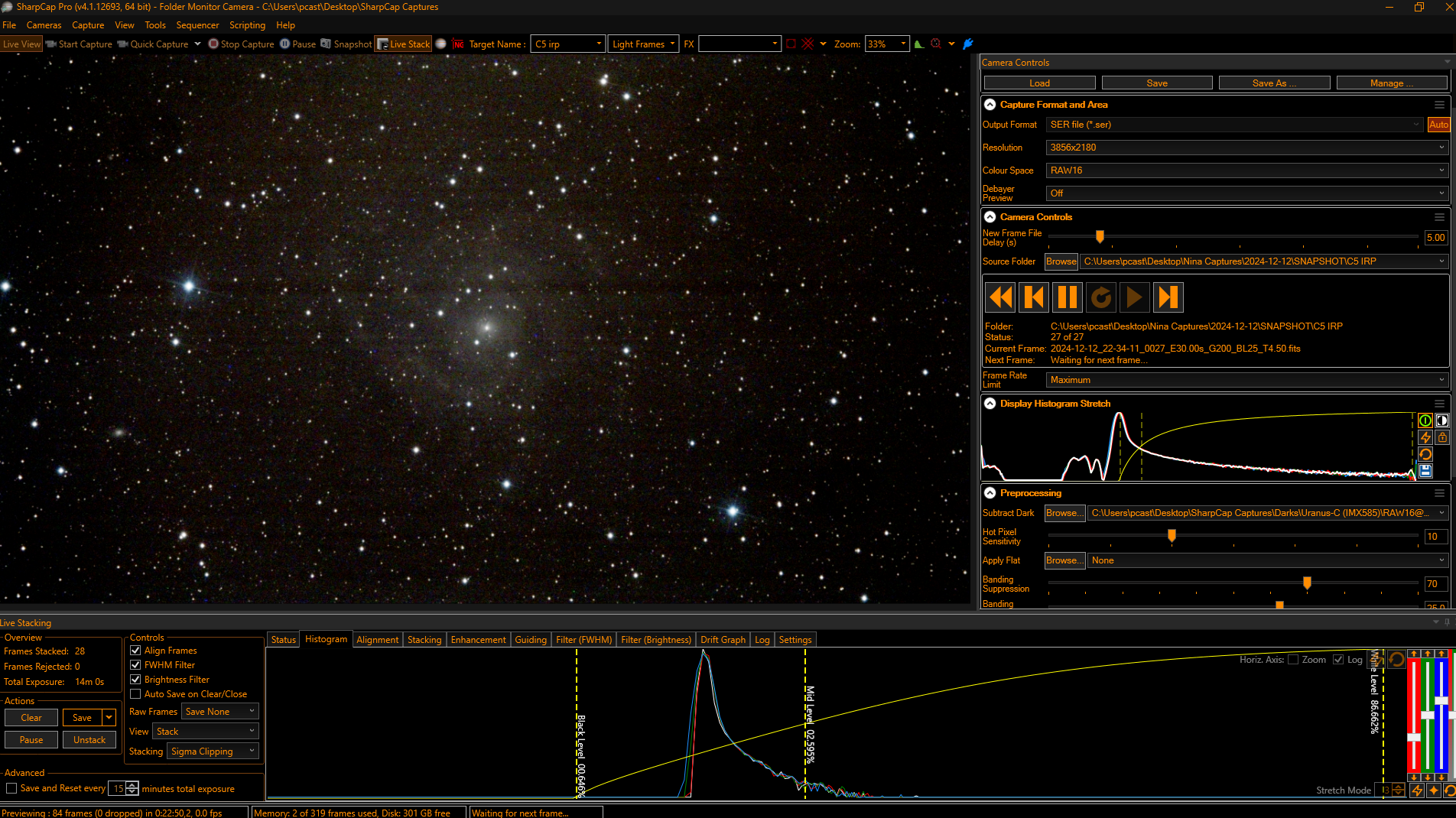Click the next frame skip button
Viewport: 1456px width, 818px height.
pyautogui.click(x=1168, y=297)
